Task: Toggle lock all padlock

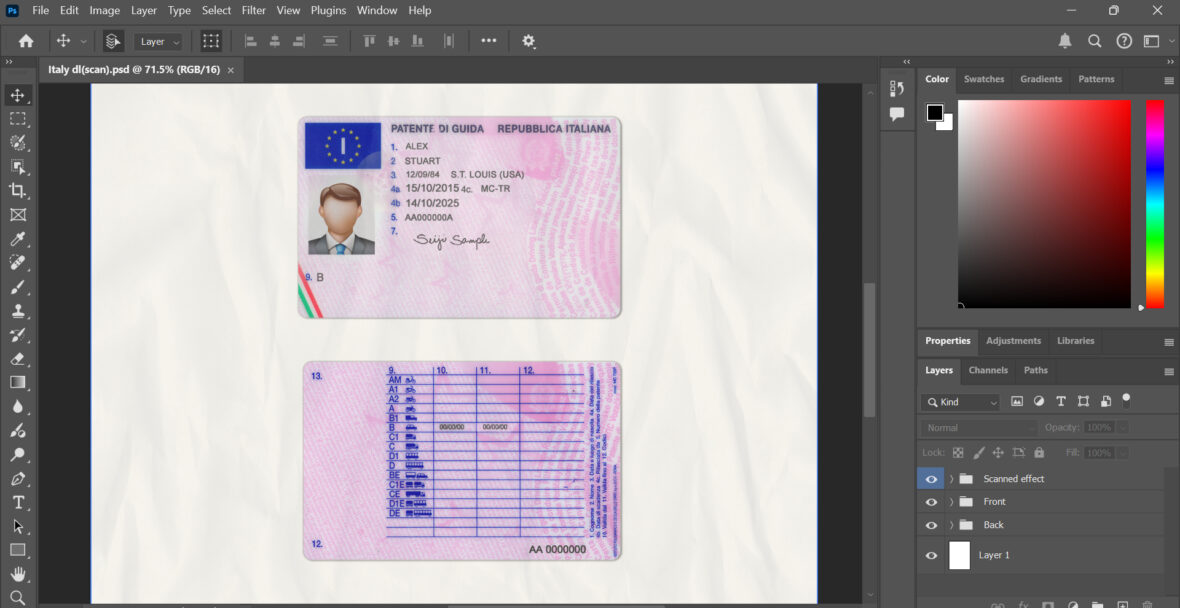Action: point(1039,453)
